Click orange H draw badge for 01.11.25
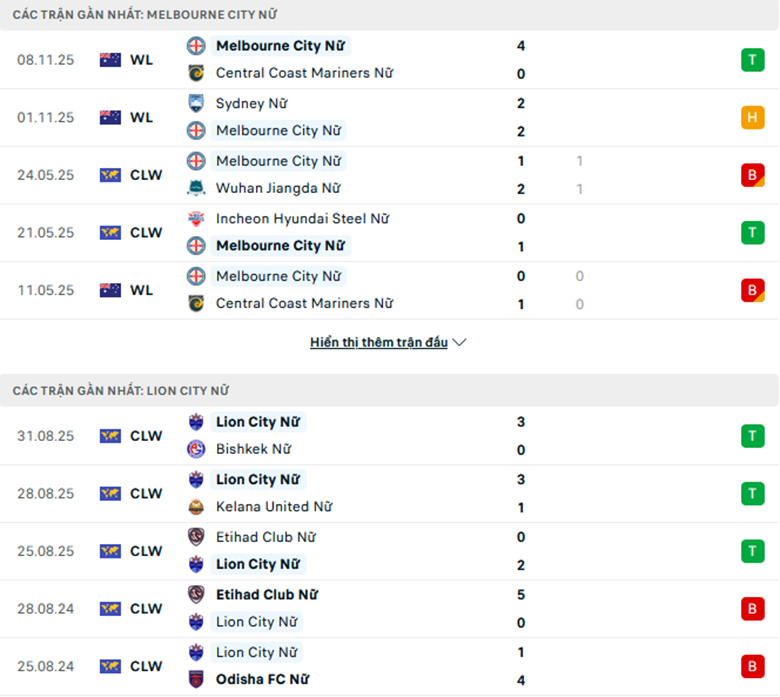Viewport: 780px width, 697px height. click(x=752, y=117)
